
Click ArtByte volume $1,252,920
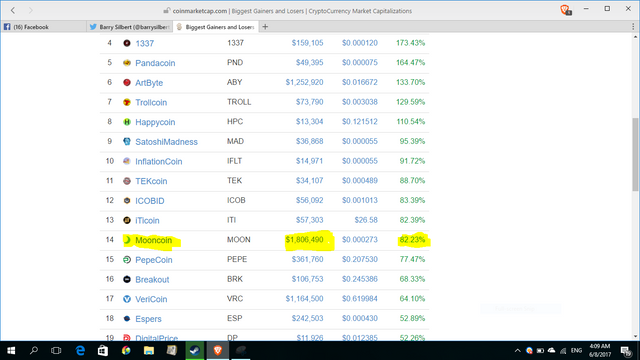point(304,82)
